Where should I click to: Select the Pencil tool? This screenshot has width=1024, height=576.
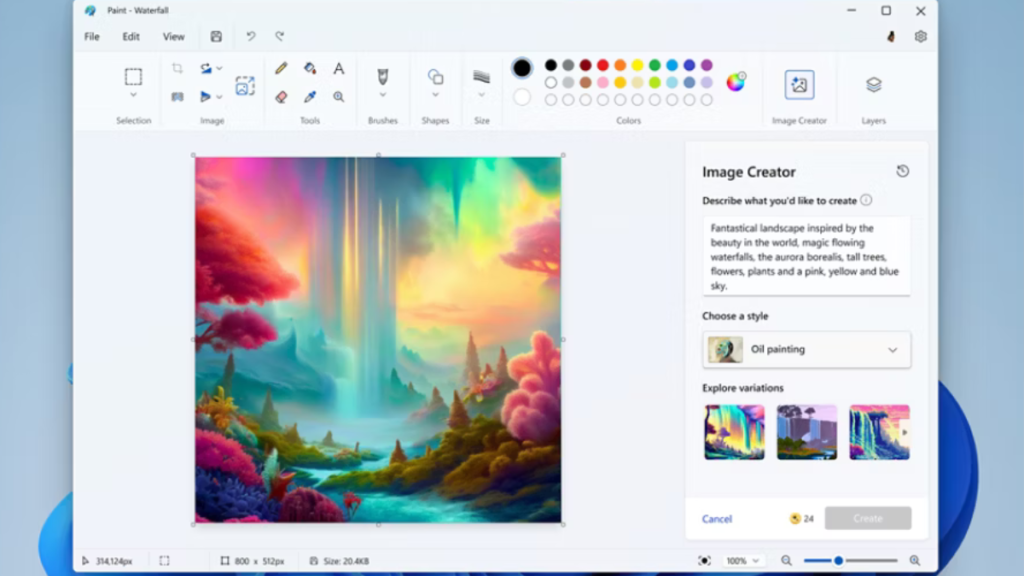click(281, 69)
